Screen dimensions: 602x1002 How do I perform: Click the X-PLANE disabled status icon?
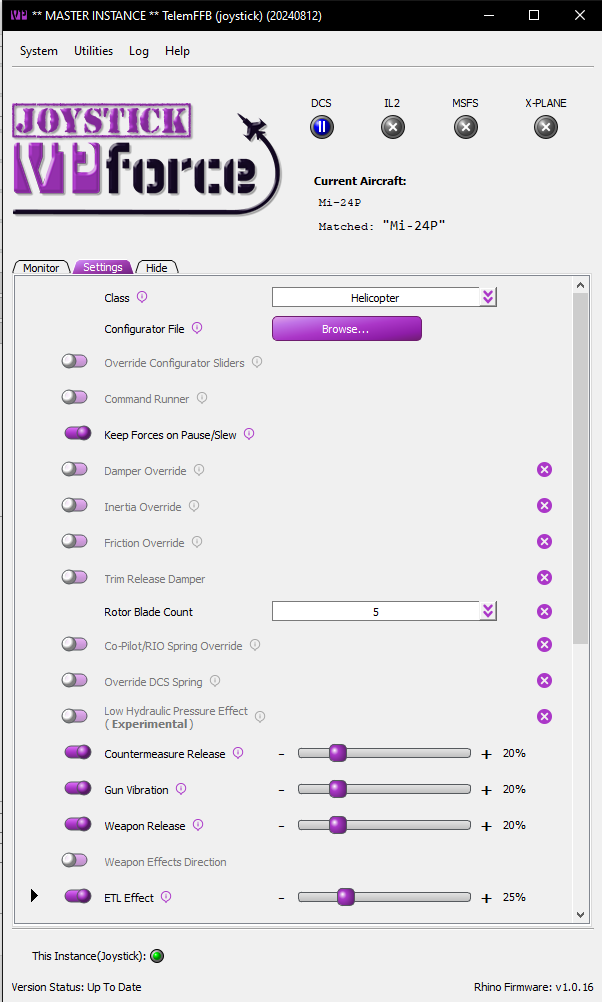pyautogui.click(x=545, y=127)
